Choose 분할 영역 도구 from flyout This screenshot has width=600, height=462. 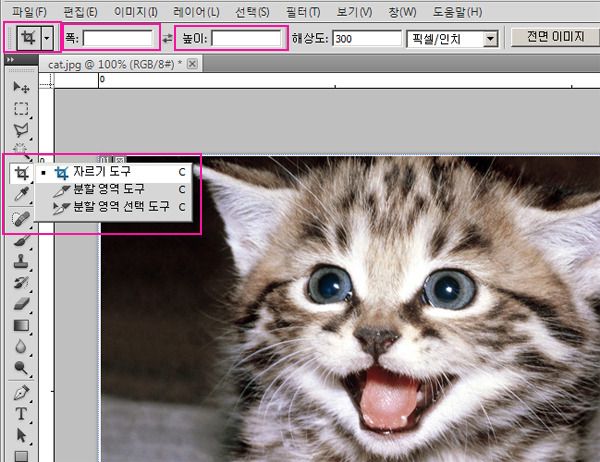[x=114, y=189]
